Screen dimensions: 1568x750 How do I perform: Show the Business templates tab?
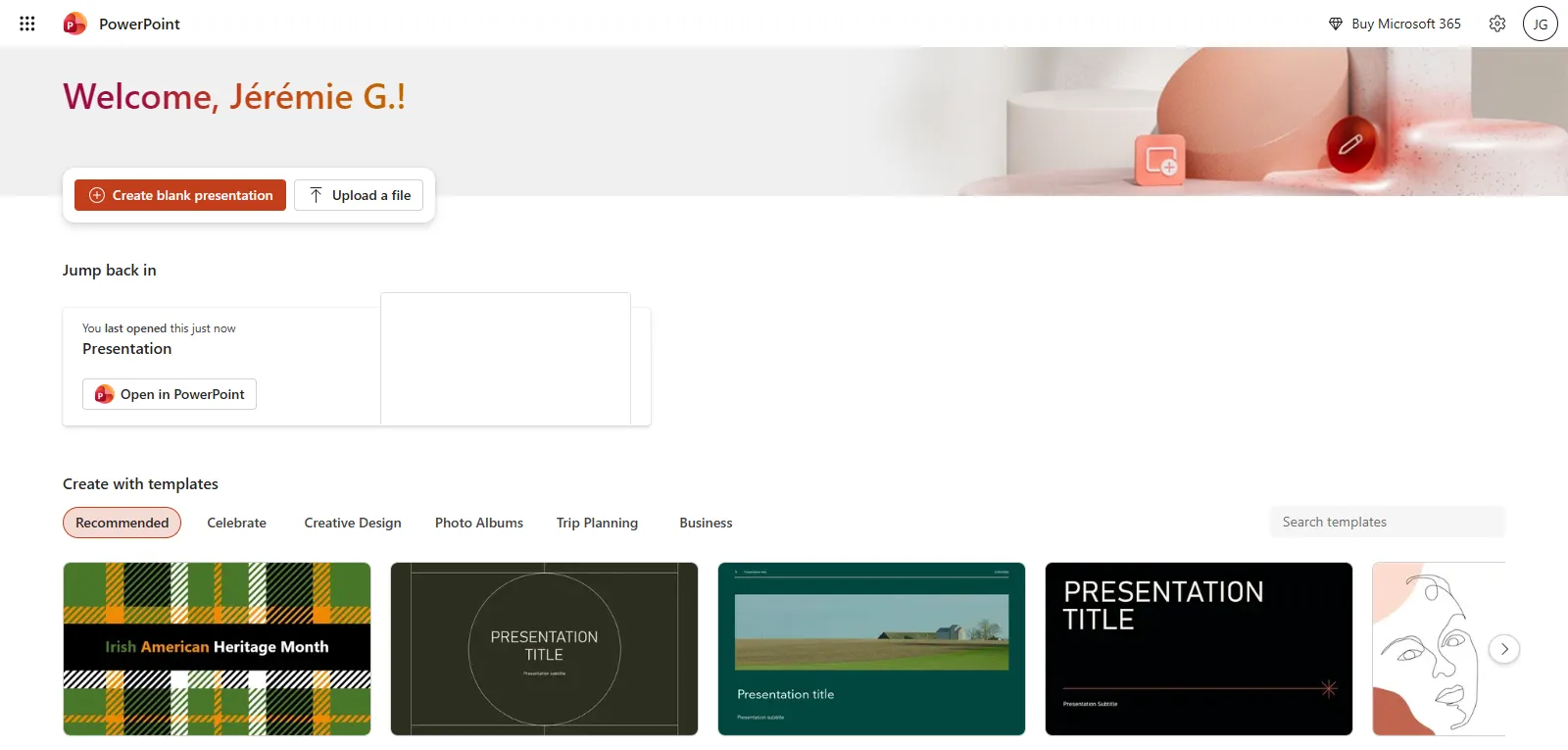706,523
